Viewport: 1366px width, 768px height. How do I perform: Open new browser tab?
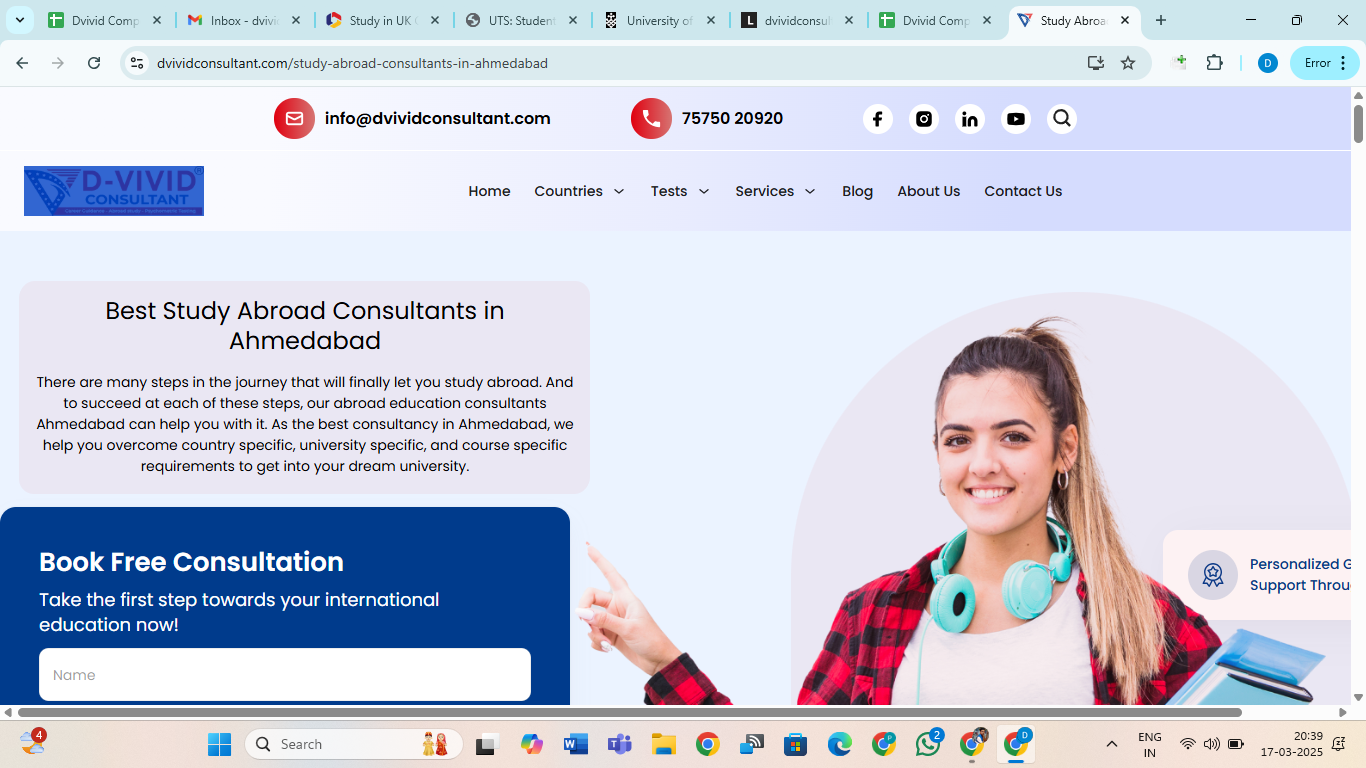coord(1161,20)
